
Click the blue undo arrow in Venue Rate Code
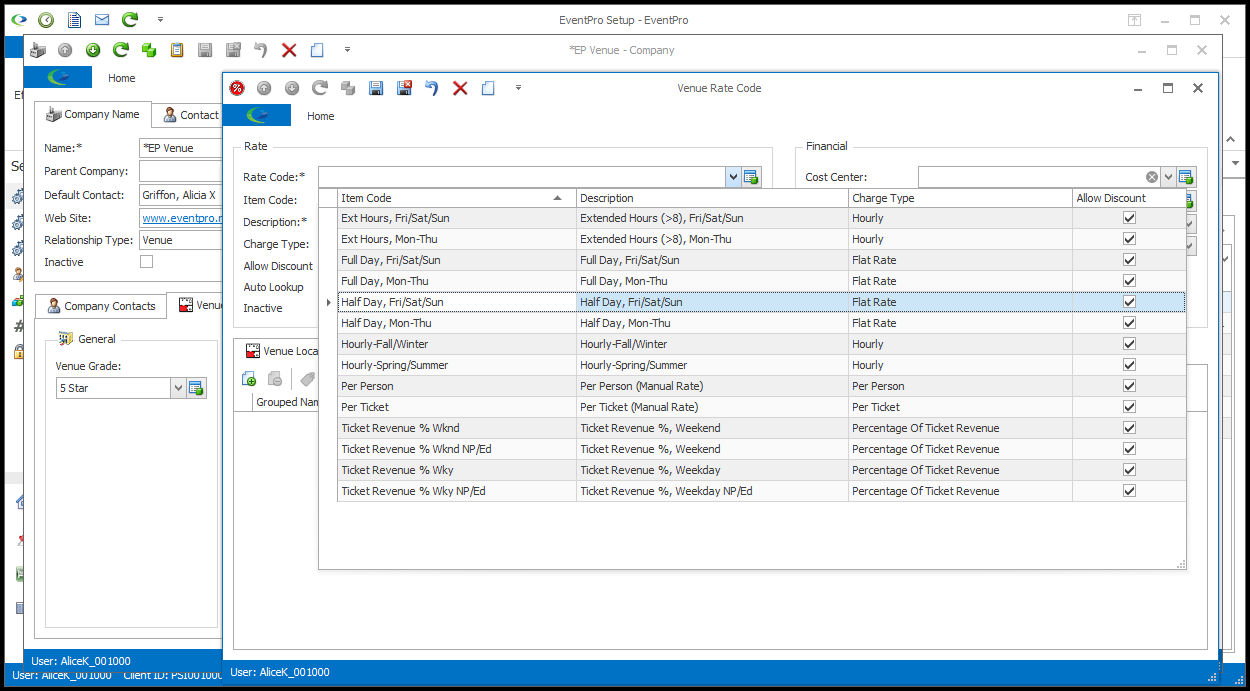432,88
